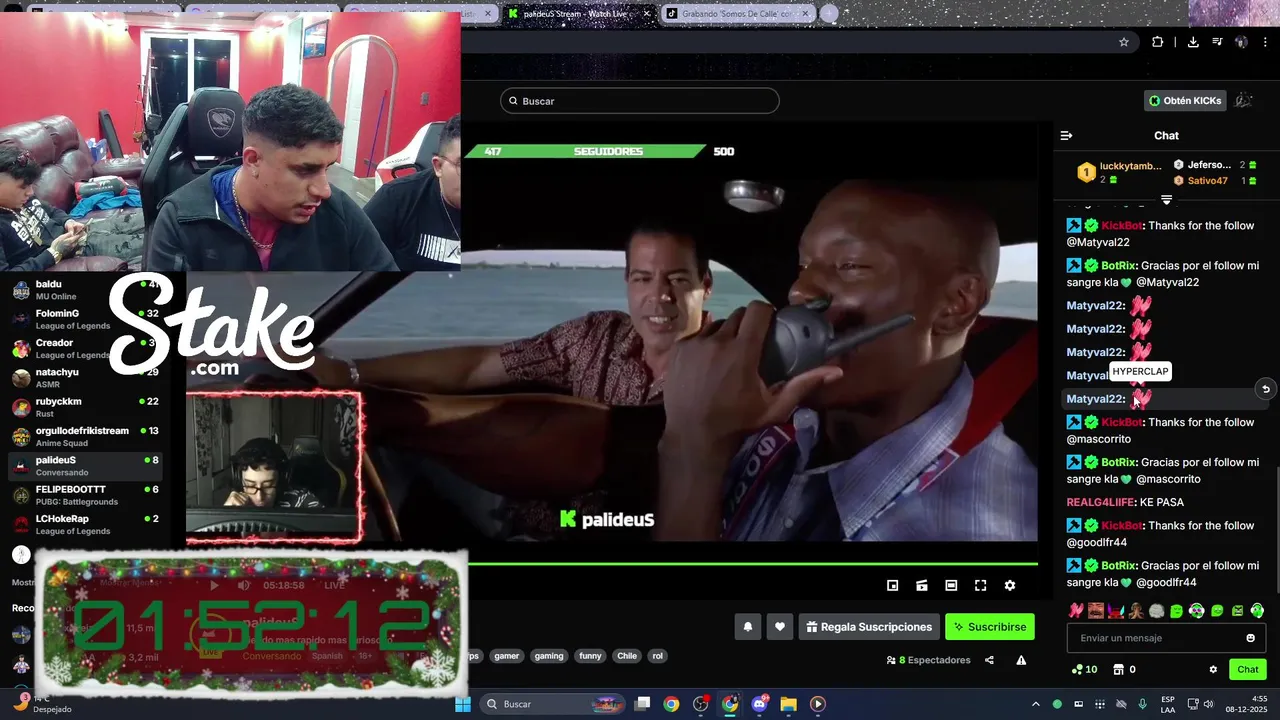This screenshot has height=720, width=1280.
Task: Bookmark this page with the star icon
Action: tap(1124, 42)
